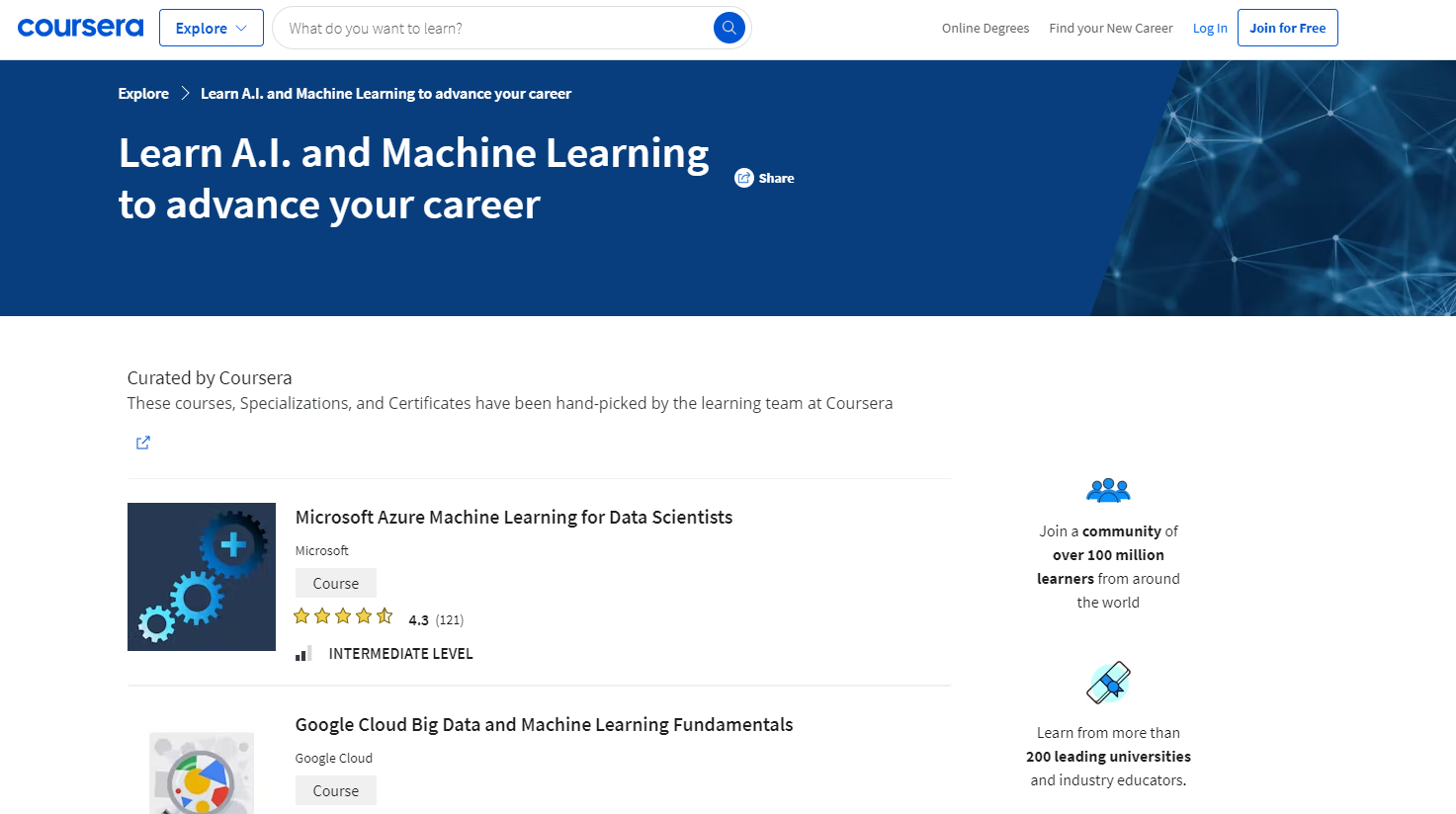This screenshot has width=1456, height=814.
Task: Click the Microsoft provider name
Action: [322, 550]
